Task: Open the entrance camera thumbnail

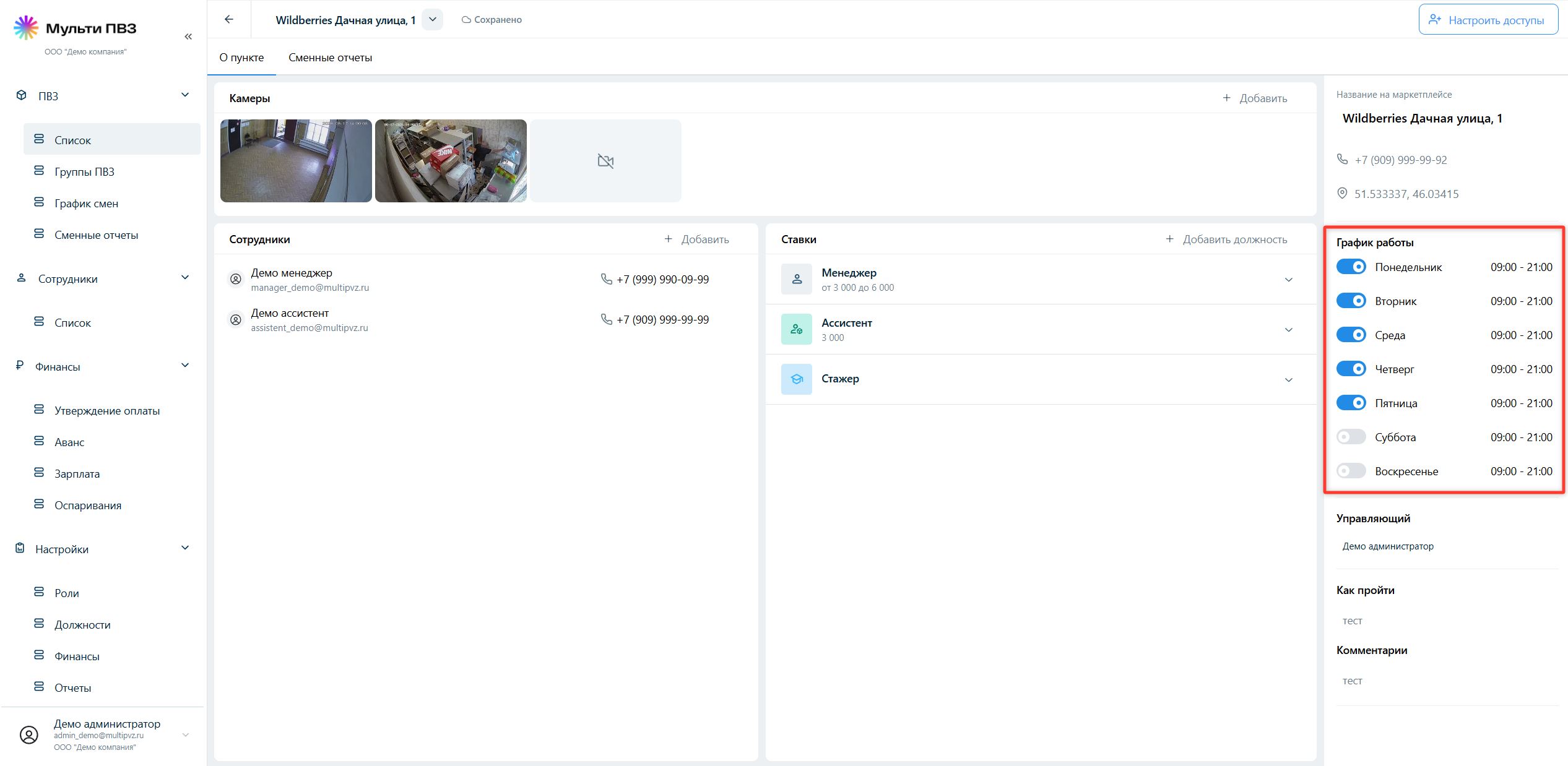Action: (x=296, y=161)
